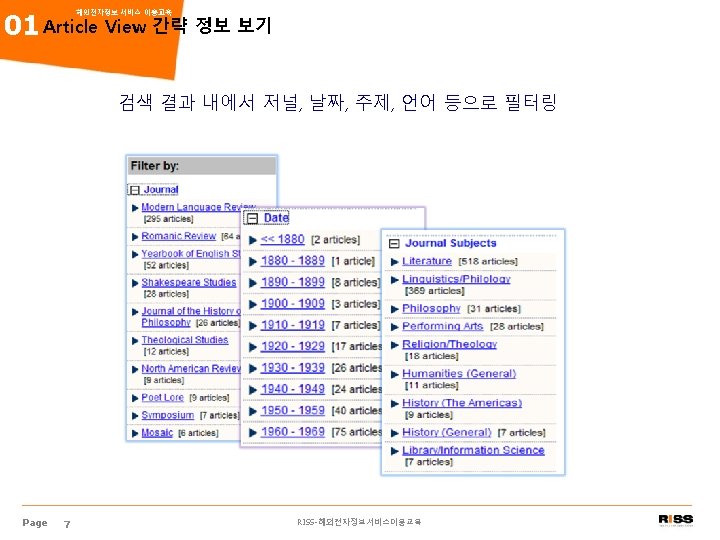
Task: Select Yearbook of English Studies link
Action: pyautogui.click(x=191, y=253)
